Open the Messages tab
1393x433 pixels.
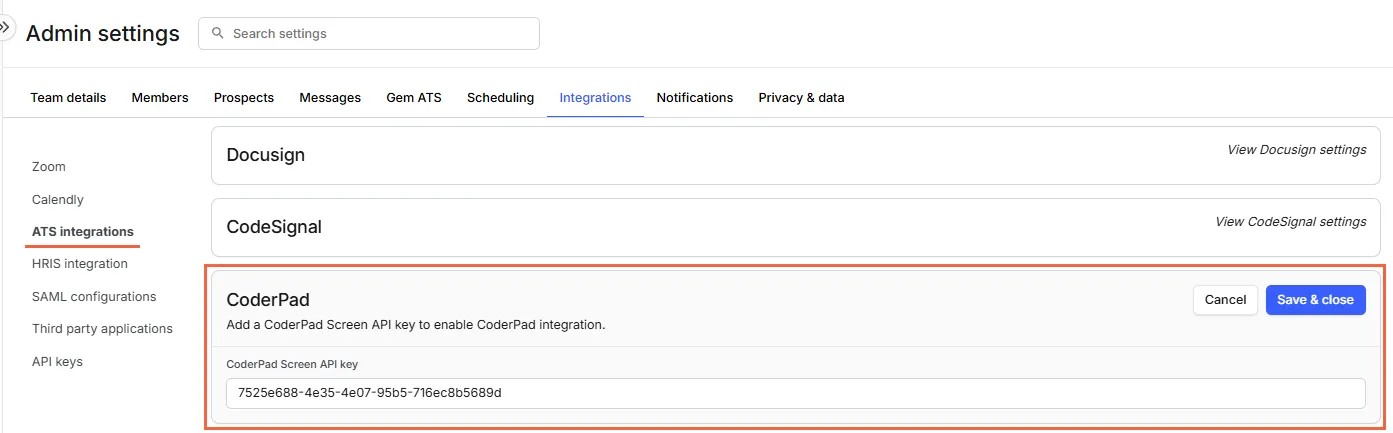(x=330, y=98)
